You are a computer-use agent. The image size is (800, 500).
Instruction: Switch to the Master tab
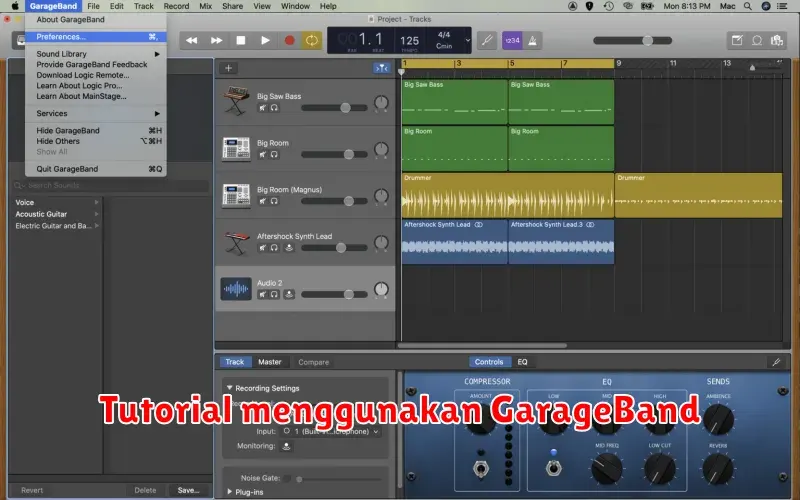click(269, 362)
